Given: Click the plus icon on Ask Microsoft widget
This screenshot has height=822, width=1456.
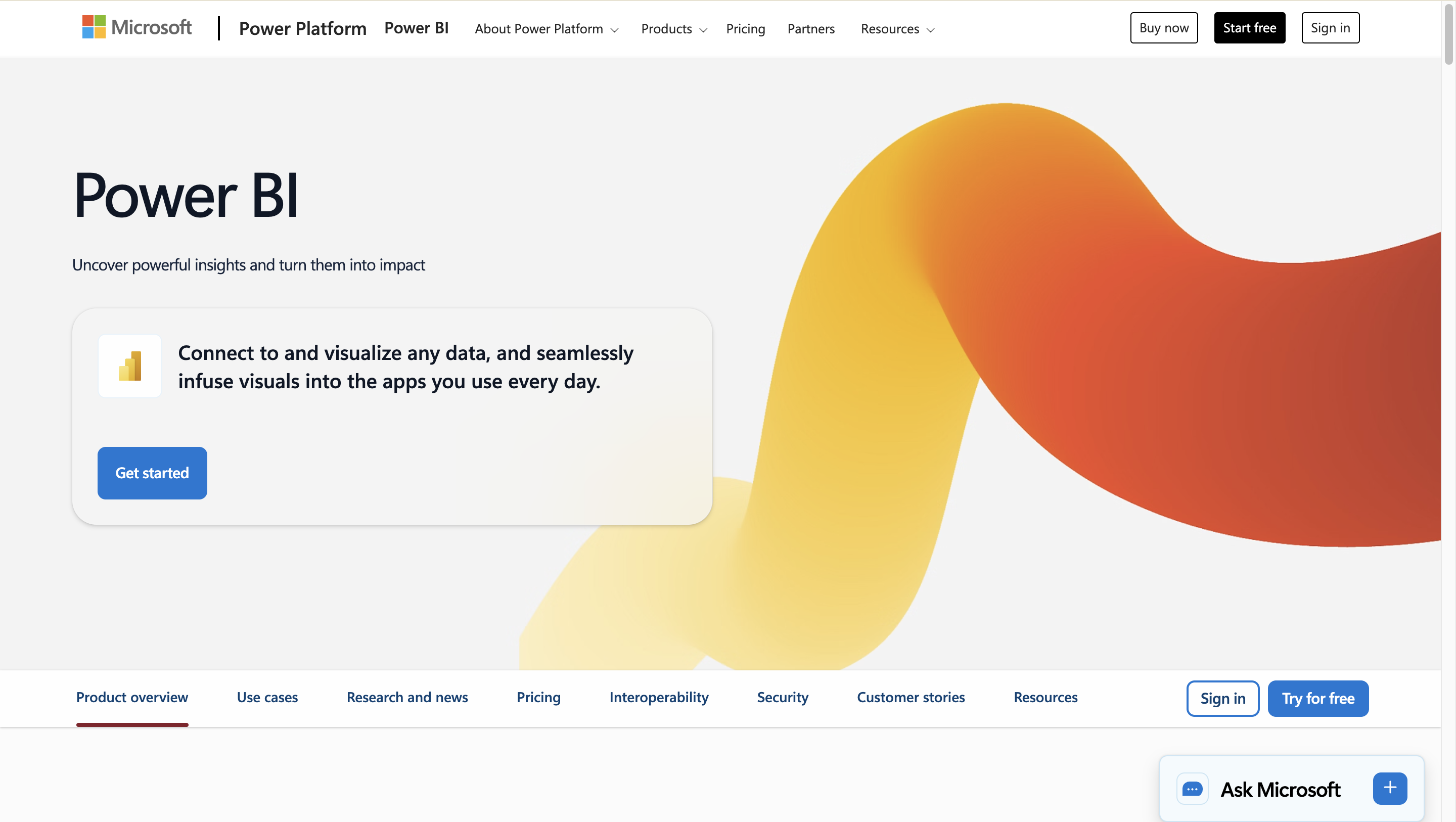Looking at the screenshot, I should [1390, 788].
